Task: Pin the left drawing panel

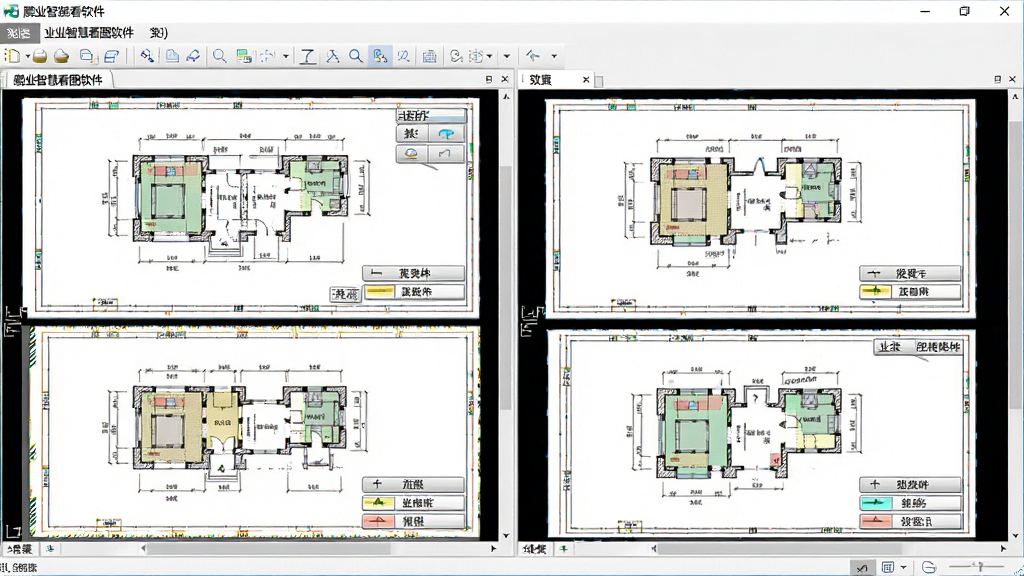Action: tap(488, 79)
